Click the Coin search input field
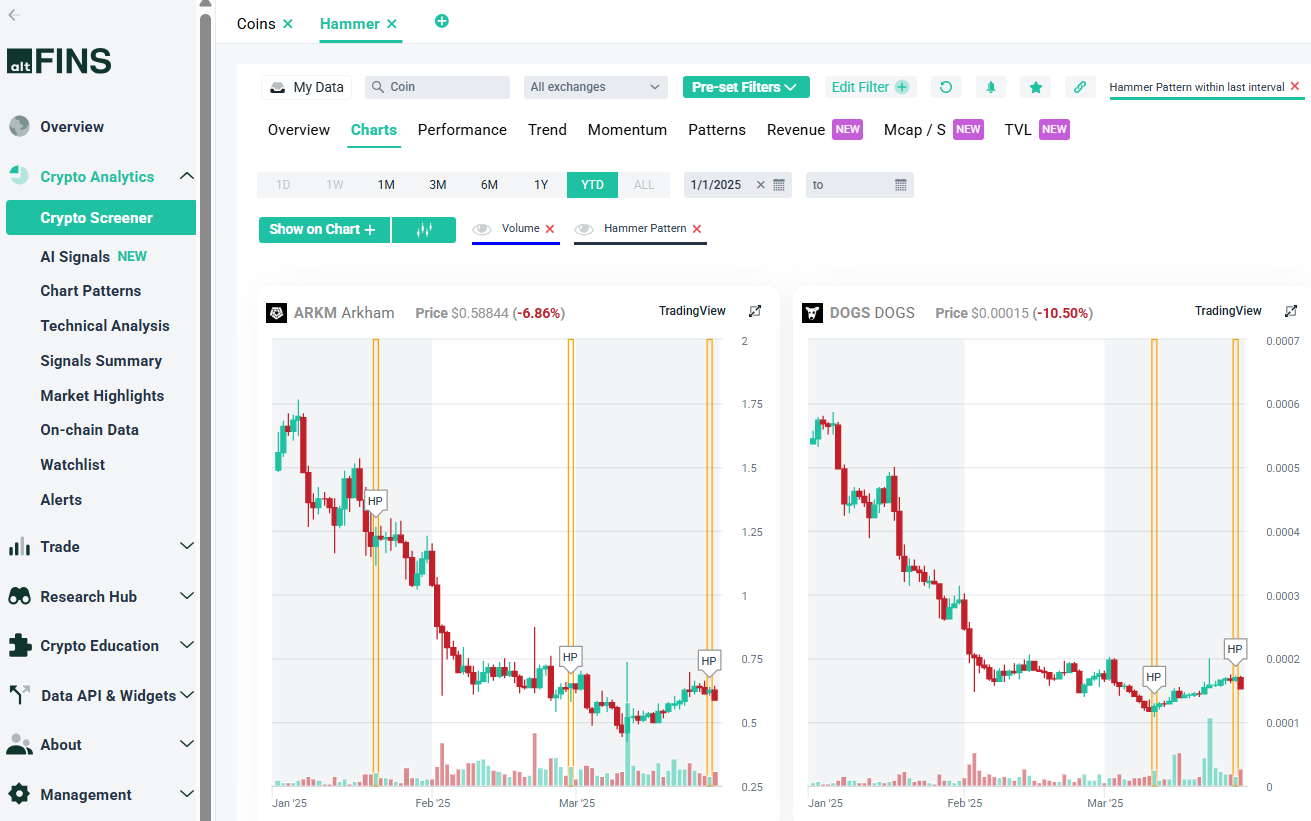The image size is (1311, 821). (437, 87)
